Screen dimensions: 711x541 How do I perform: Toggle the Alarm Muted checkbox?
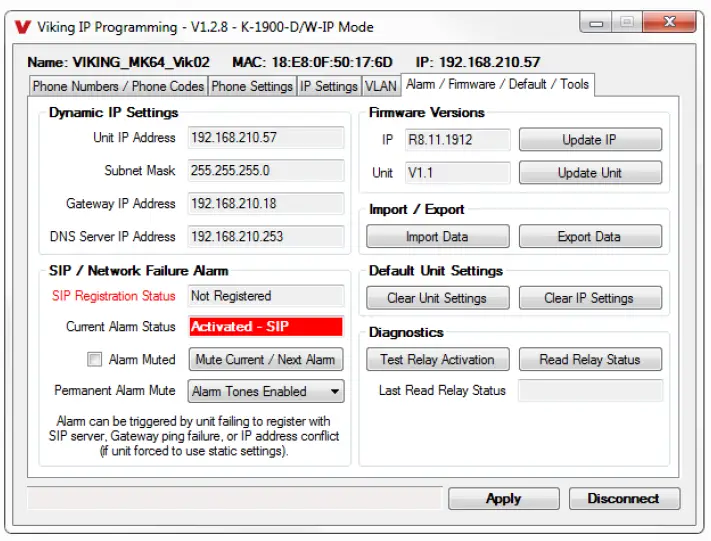click(94, 360)
